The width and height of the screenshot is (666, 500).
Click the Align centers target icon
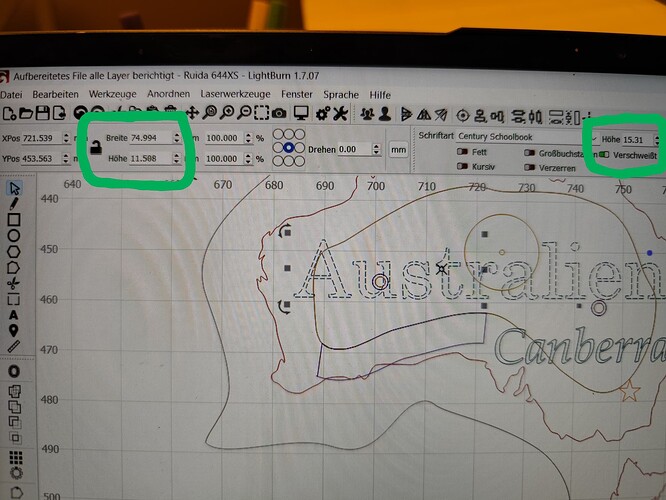463,116
